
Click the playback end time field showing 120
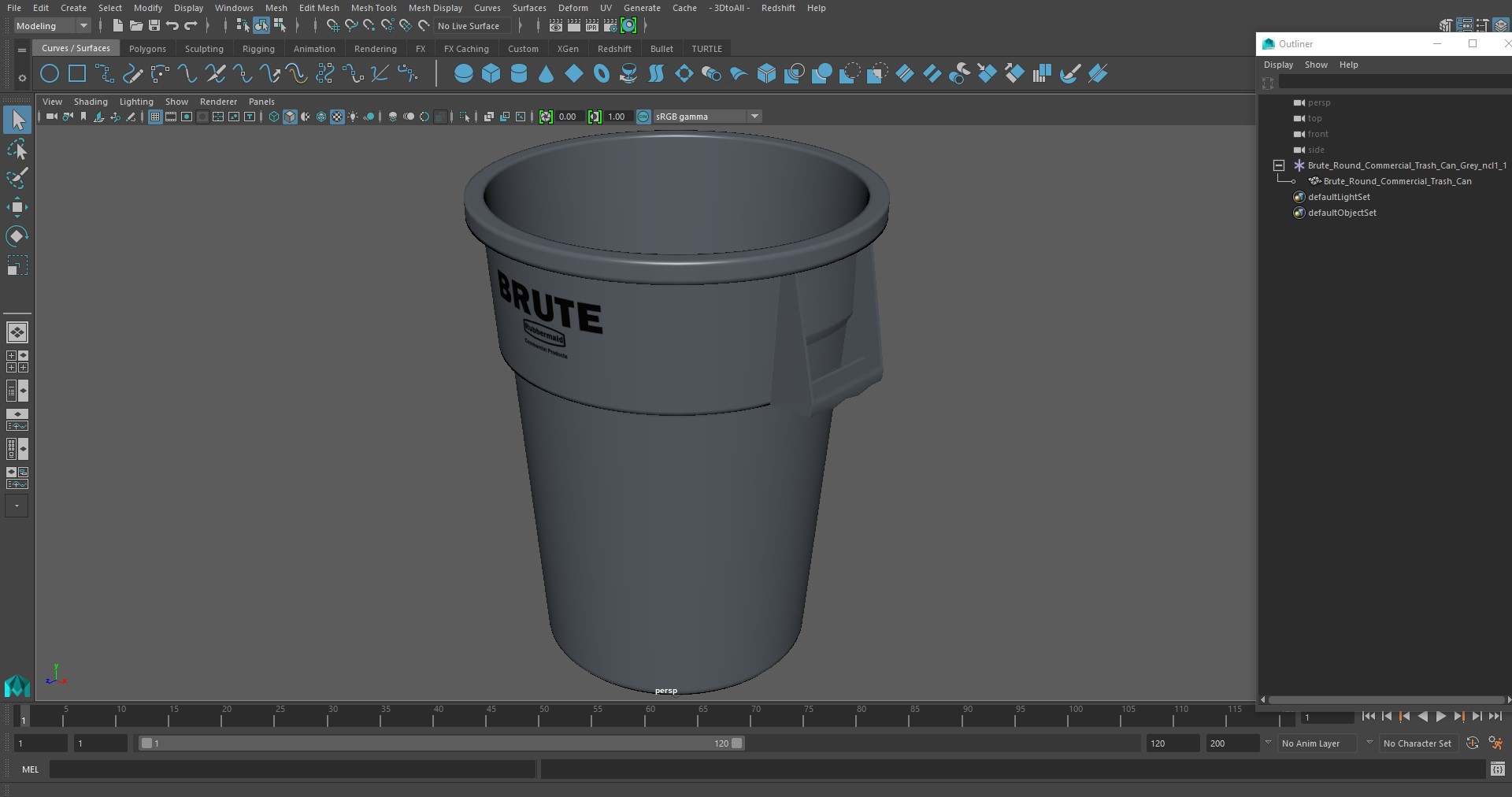tap(1172, 743)
